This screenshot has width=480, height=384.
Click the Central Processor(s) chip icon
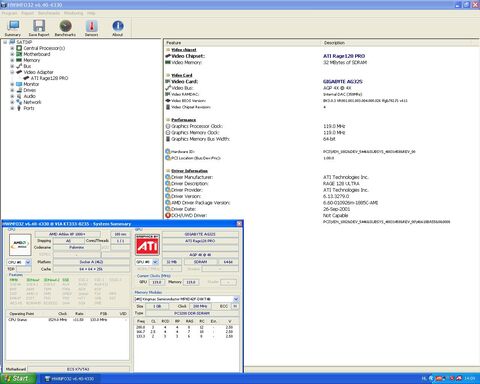pos(19,48)
